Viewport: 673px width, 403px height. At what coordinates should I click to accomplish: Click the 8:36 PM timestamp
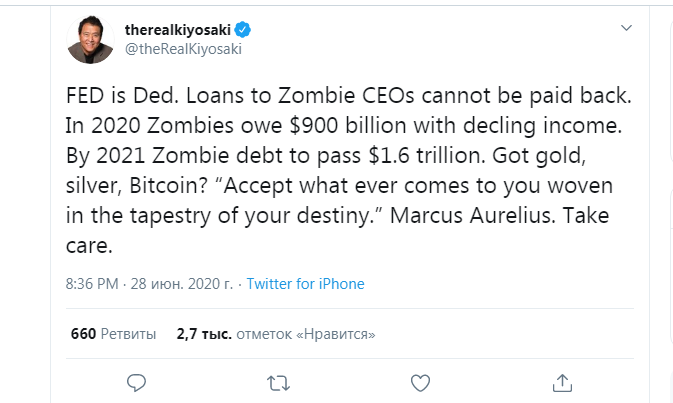(x=92, y=284)
